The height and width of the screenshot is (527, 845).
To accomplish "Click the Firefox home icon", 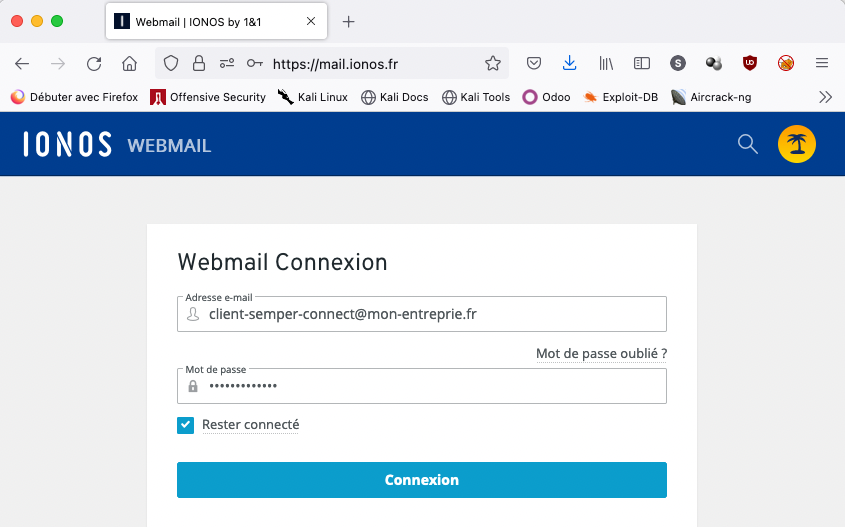I will click(x=129, y=63).
